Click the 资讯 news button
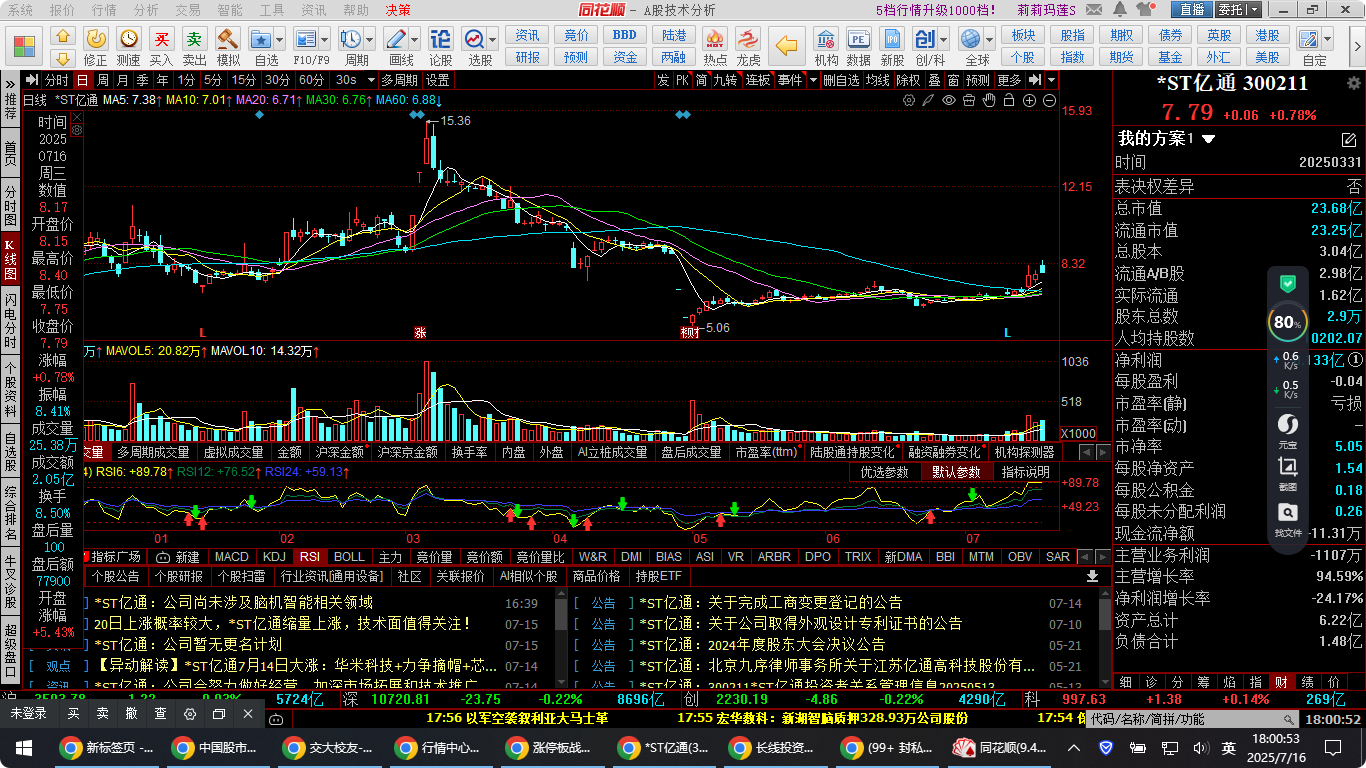The image size is (1366, 768). pos(527,35)
